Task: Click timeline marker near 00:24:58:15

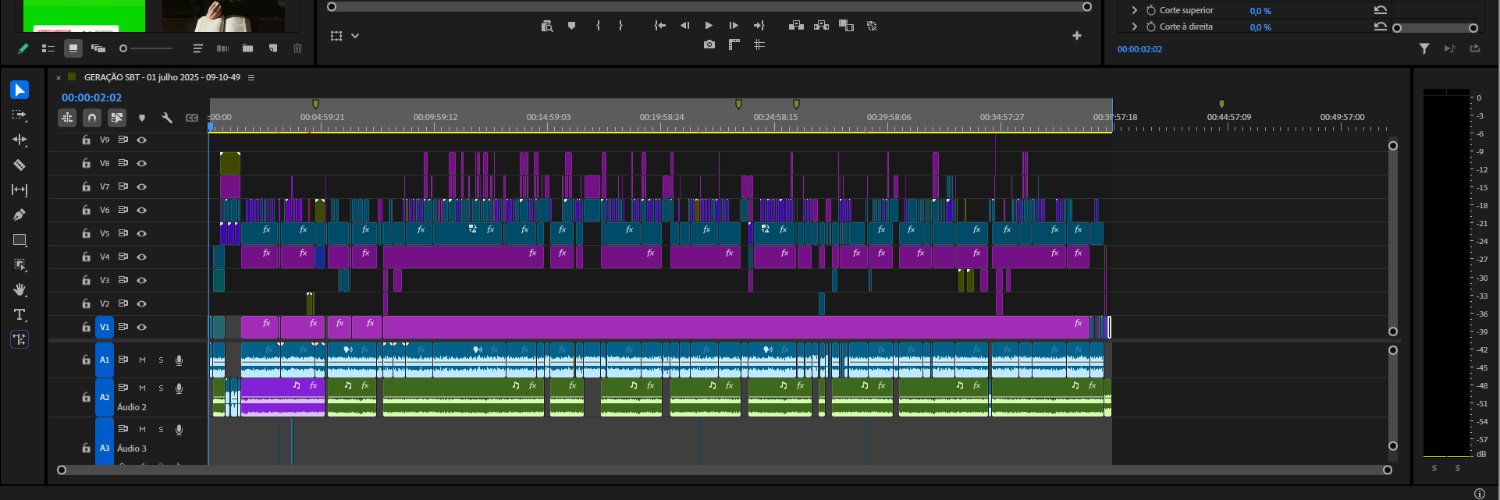Action: (x=797, y=104)
